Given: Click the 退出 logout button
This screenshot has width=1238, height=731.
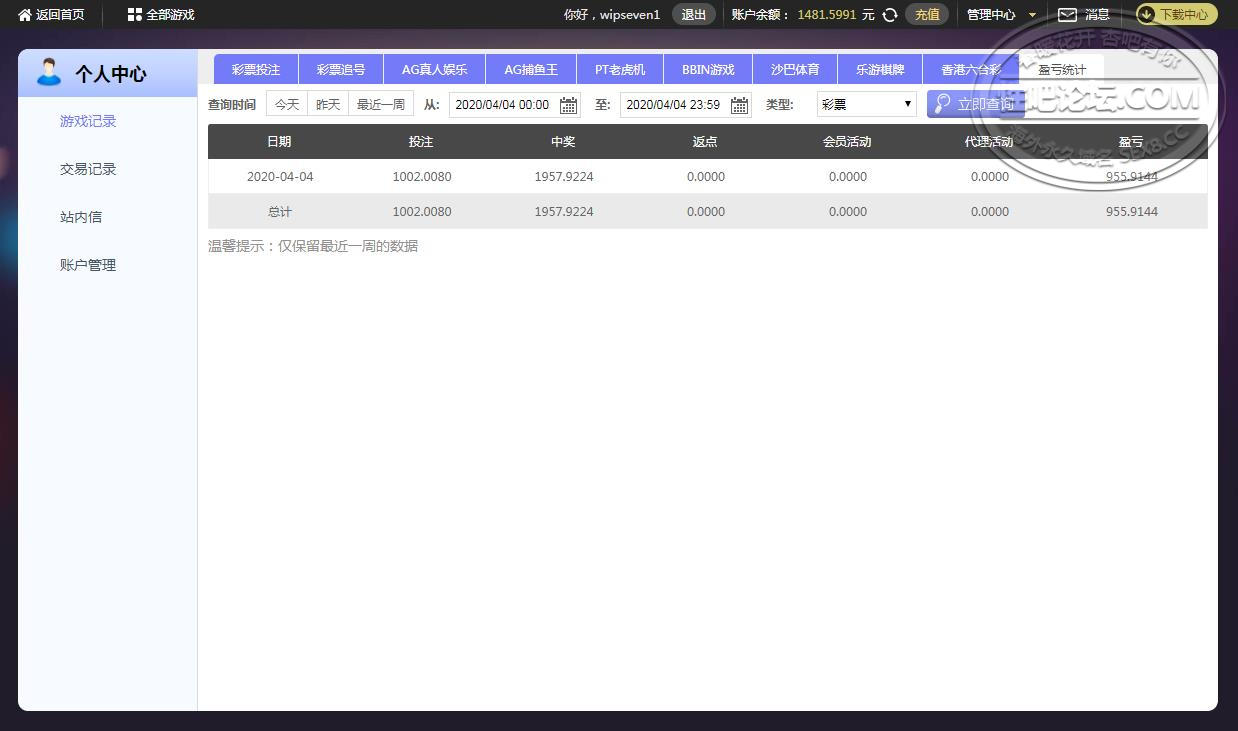Looking at the screenshot, I should click(x=693, y=15).
